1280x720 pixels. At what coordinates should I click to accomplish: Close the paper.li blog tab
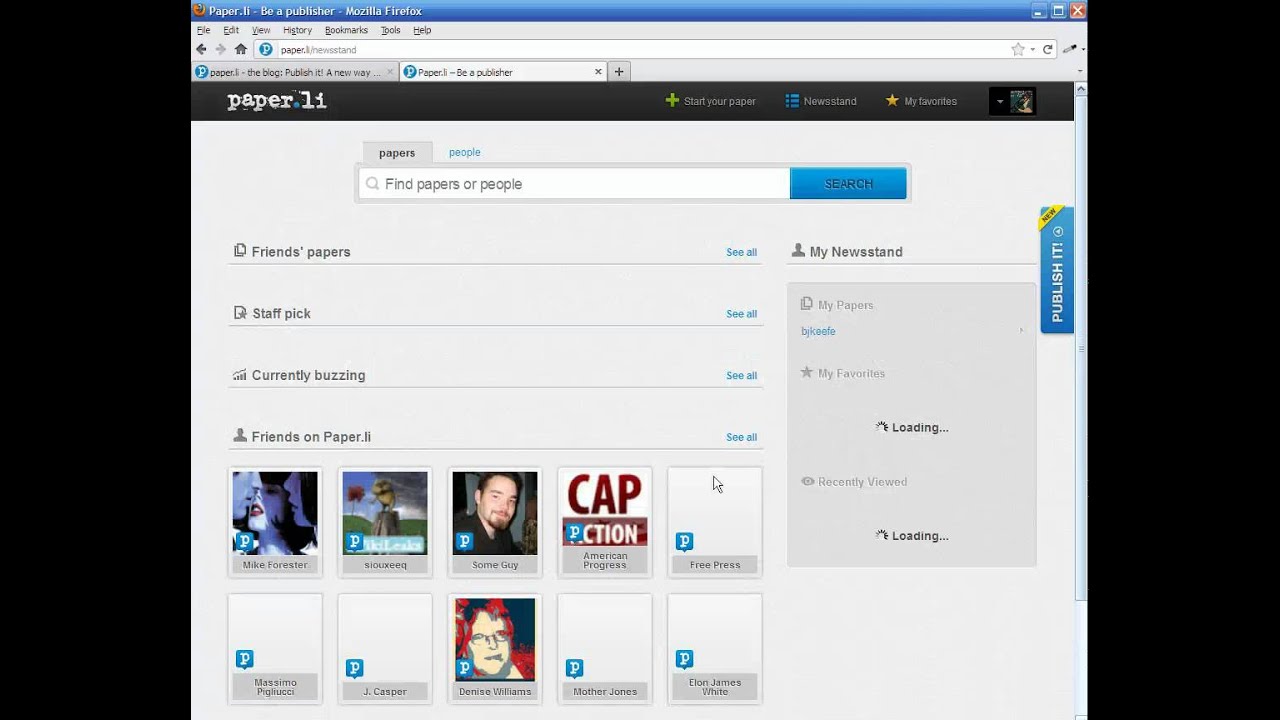tap(390, 72)
